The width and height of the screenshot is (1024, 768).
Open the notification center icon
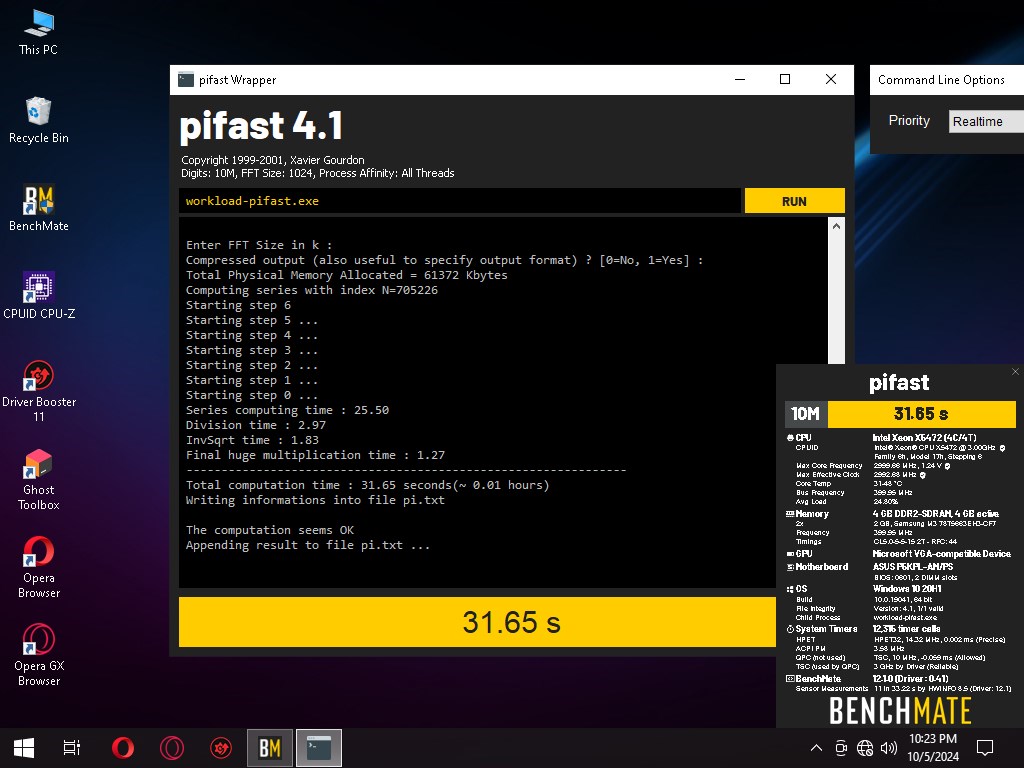pos(985,748)
